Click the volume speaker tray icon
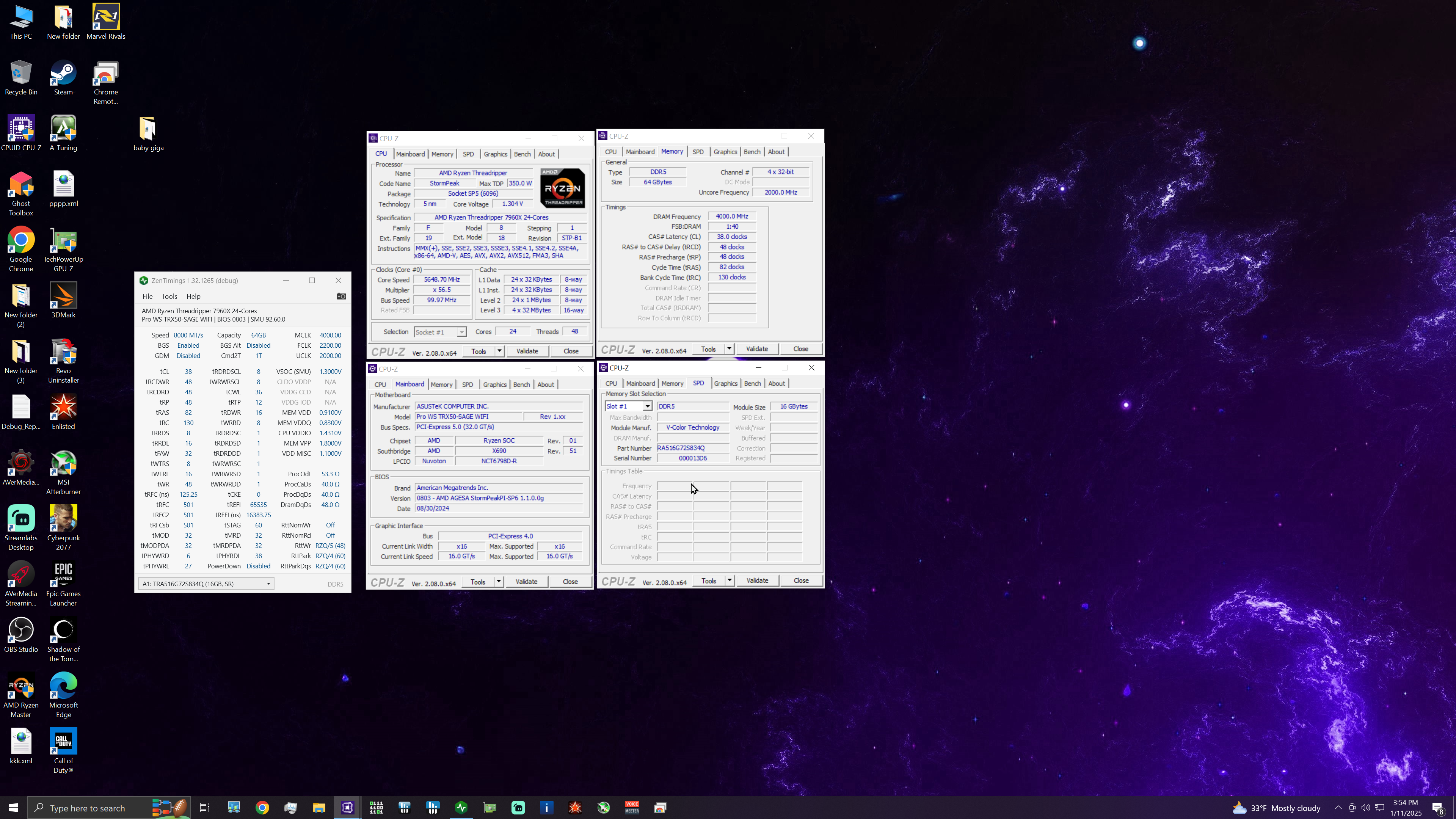 point(1365,808)
